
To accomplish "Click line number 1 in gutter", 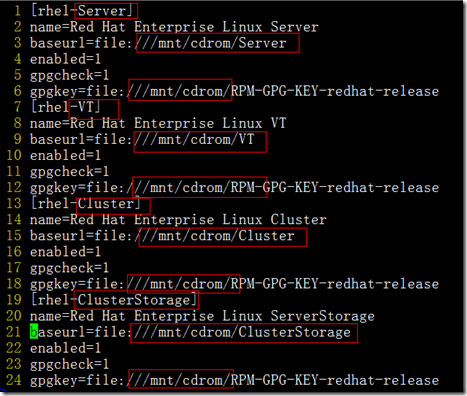I will pyautogui.click(x=18, y=11).
